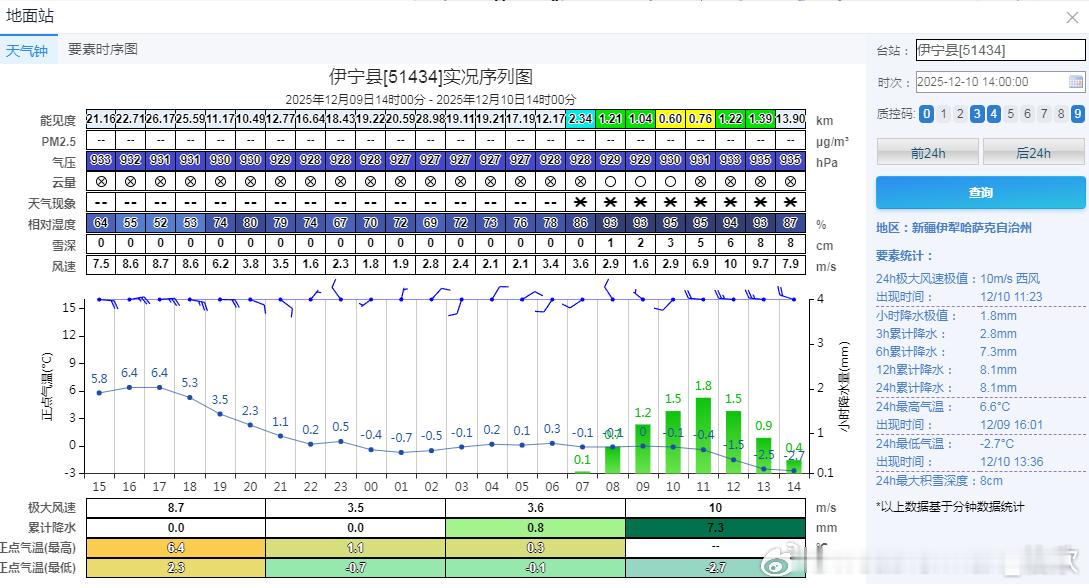Click the 5.3 temperature label on chart
The image size is (1089, 588).
click(x=190, y=383)
